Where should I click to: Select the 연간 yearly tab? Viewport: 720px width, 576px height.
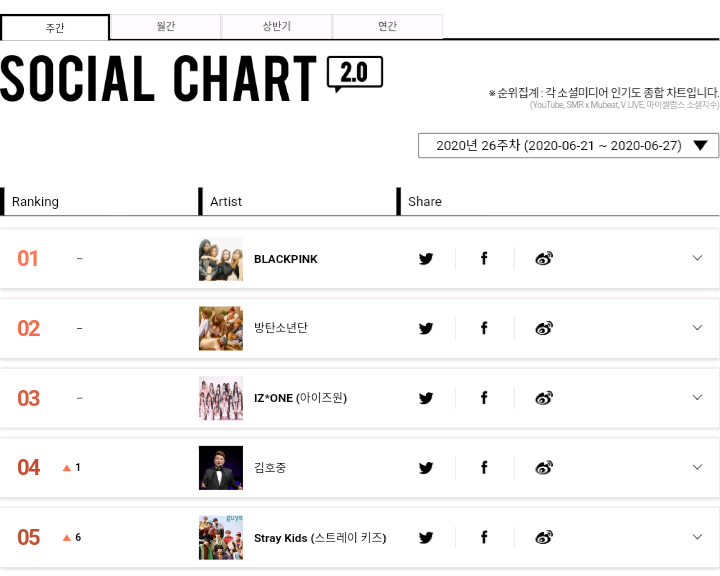[387, 27]
